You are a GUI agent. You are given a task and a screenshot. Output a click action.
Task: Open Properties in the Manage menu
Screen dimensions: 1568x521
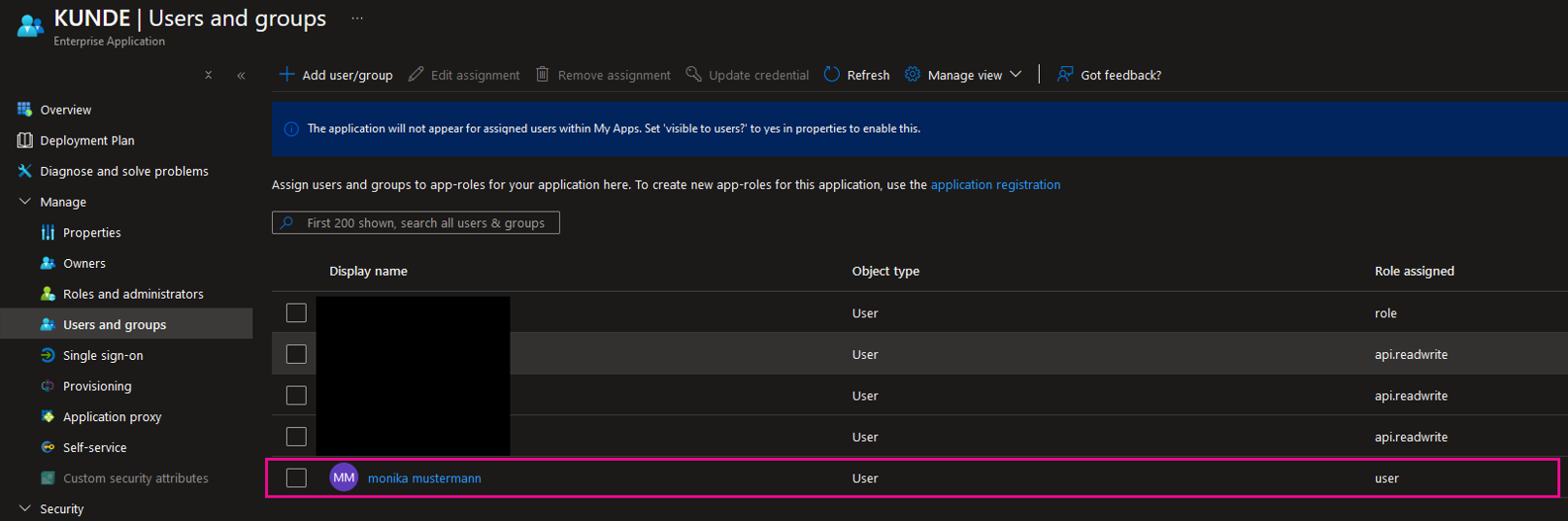(x=92, y=233)
